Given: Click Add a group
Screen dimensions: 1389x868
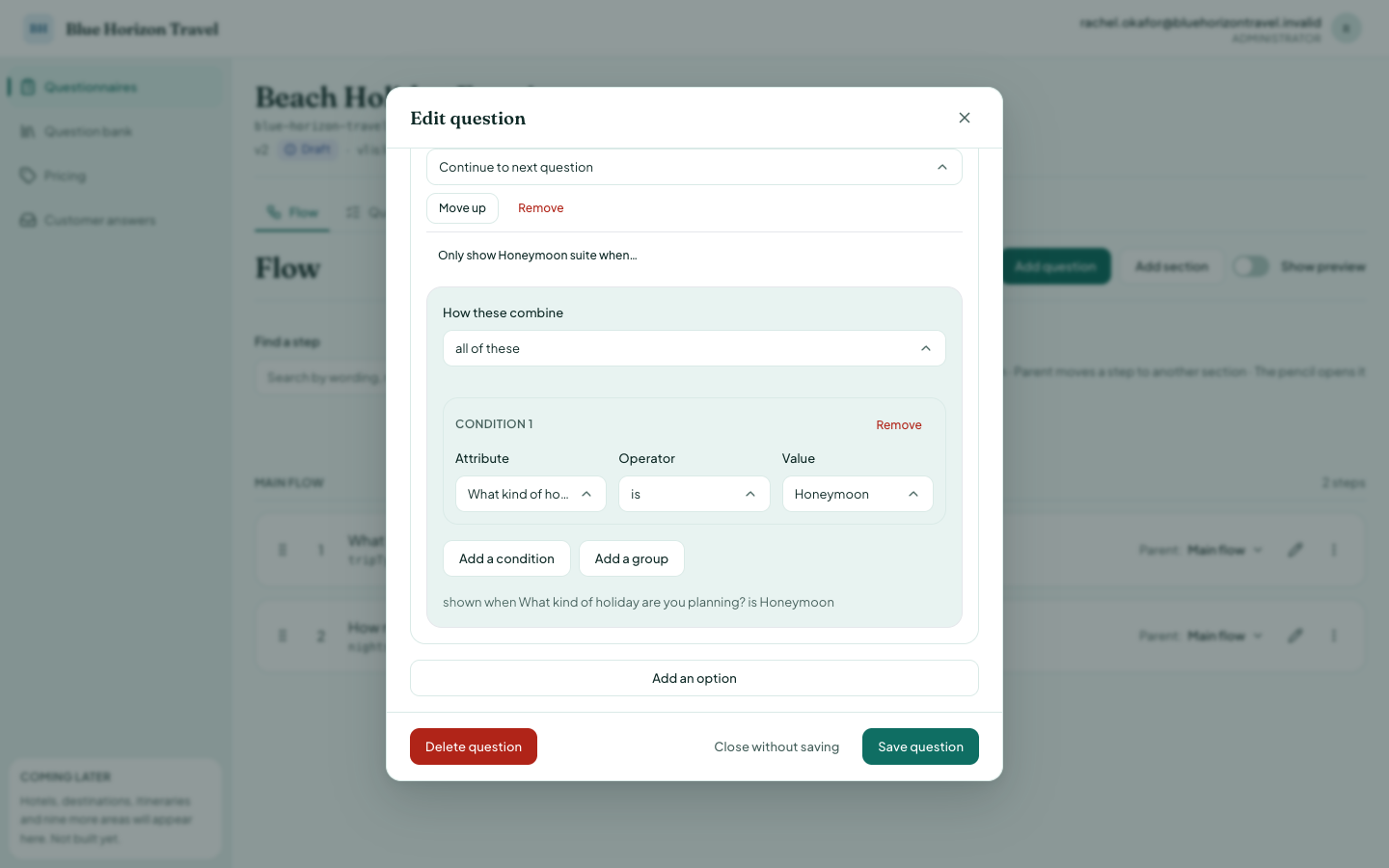Looking at the screenshot, I should pos(632,558).
